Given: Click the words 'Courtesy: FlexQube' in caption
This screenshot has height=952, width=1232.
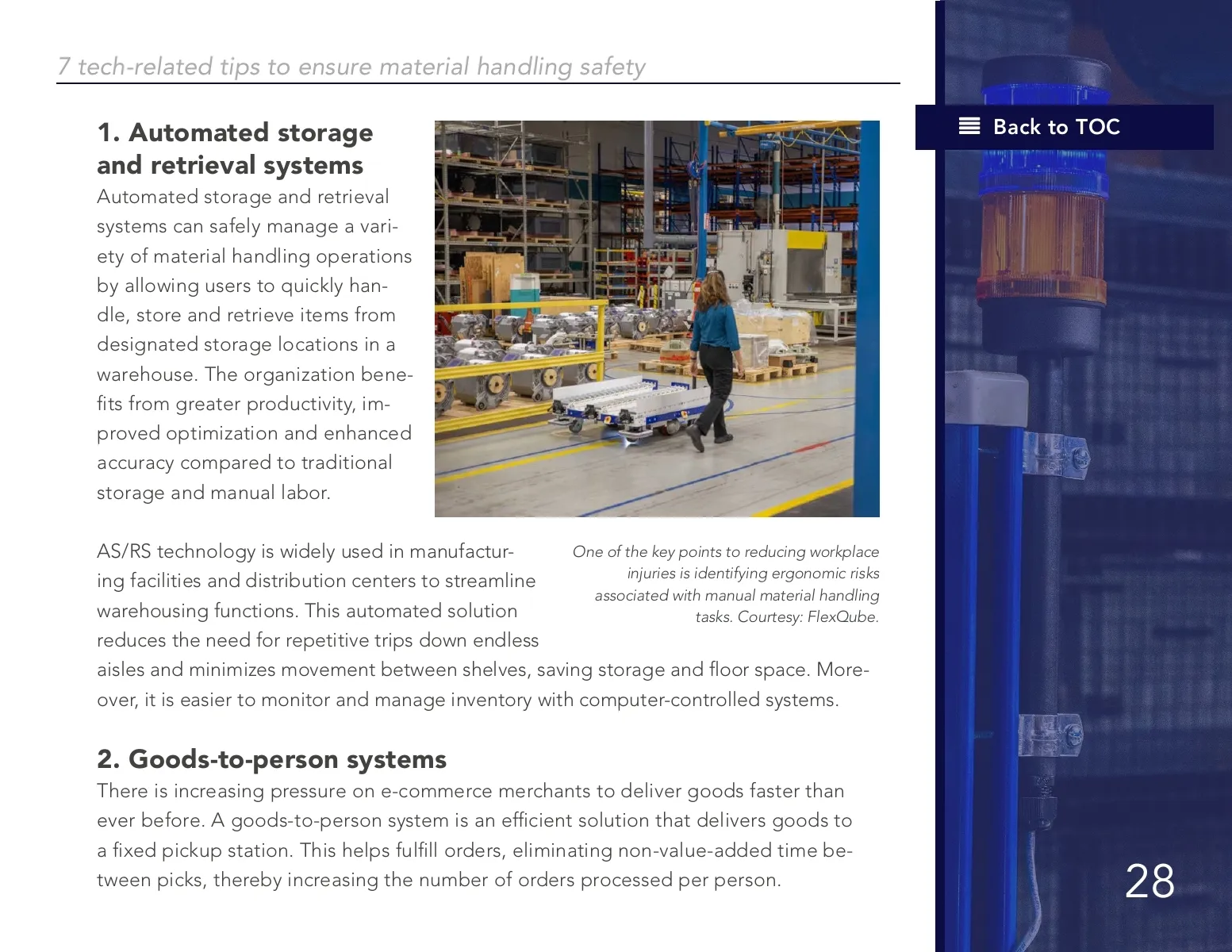Looking at the screenshot, I should click(808, 617).
